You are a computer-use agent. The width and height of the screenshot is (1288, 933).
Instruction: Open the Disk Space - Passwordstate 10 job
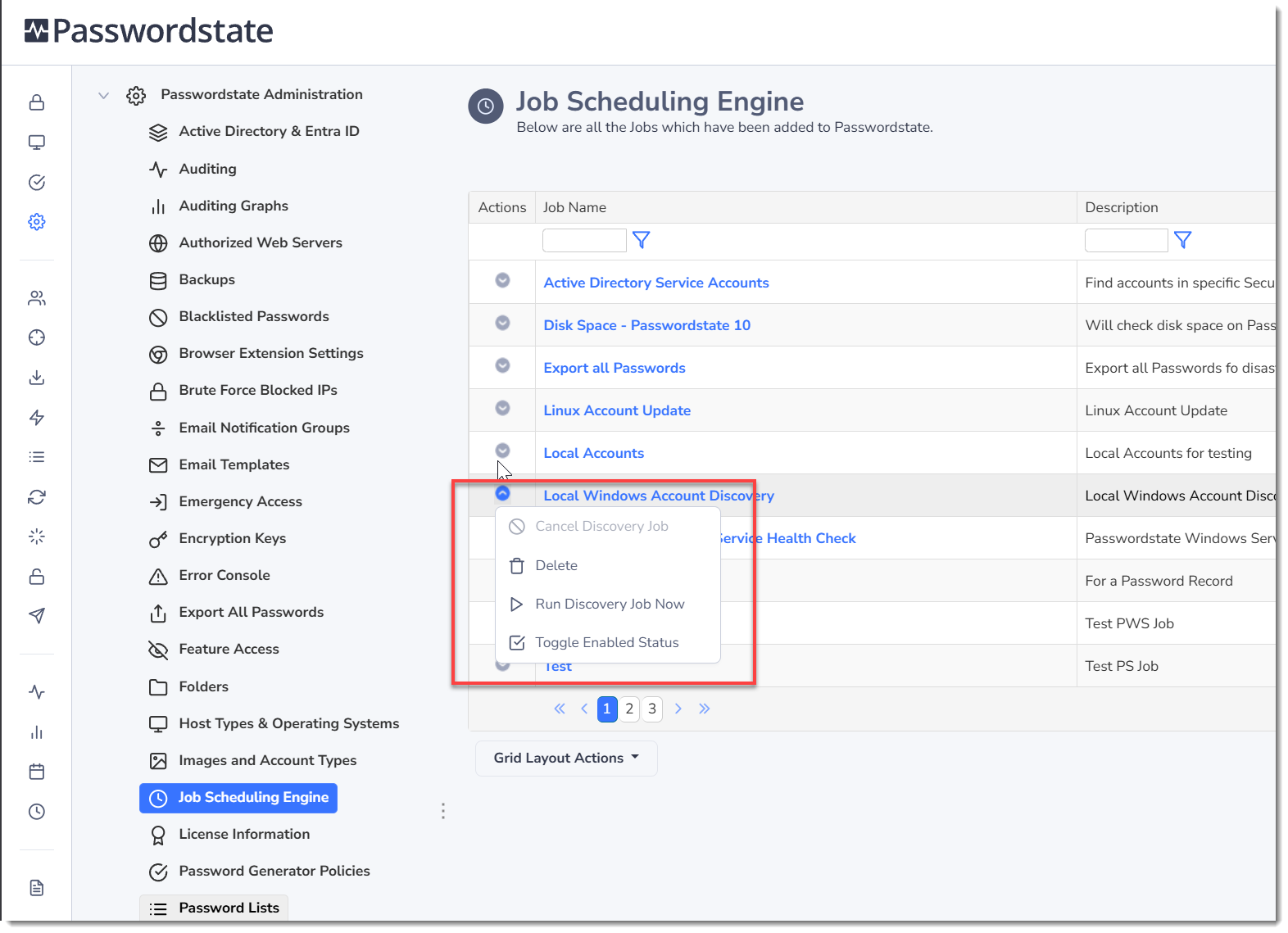(x=647, y=326)
